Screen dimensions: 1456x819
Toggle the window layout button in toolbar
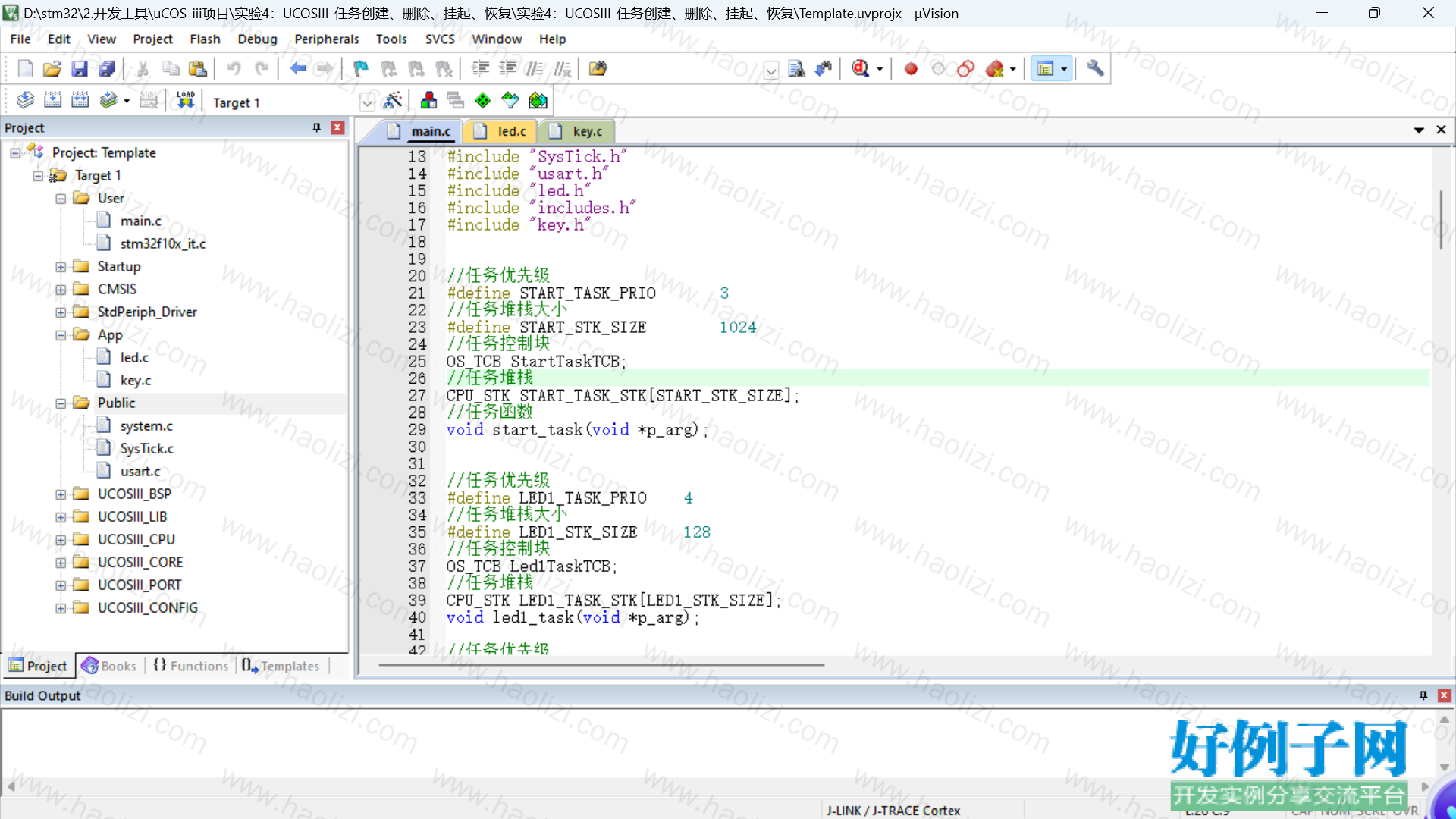[1046, 69]
